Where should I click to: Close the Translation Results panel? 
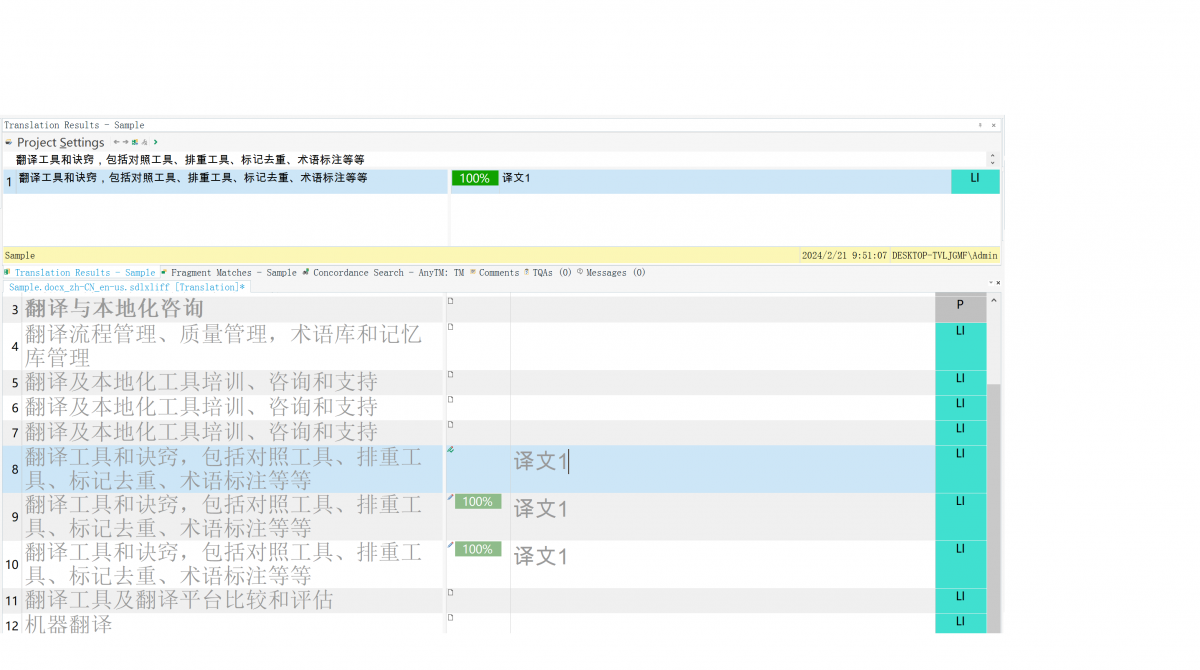click(993, 125)
